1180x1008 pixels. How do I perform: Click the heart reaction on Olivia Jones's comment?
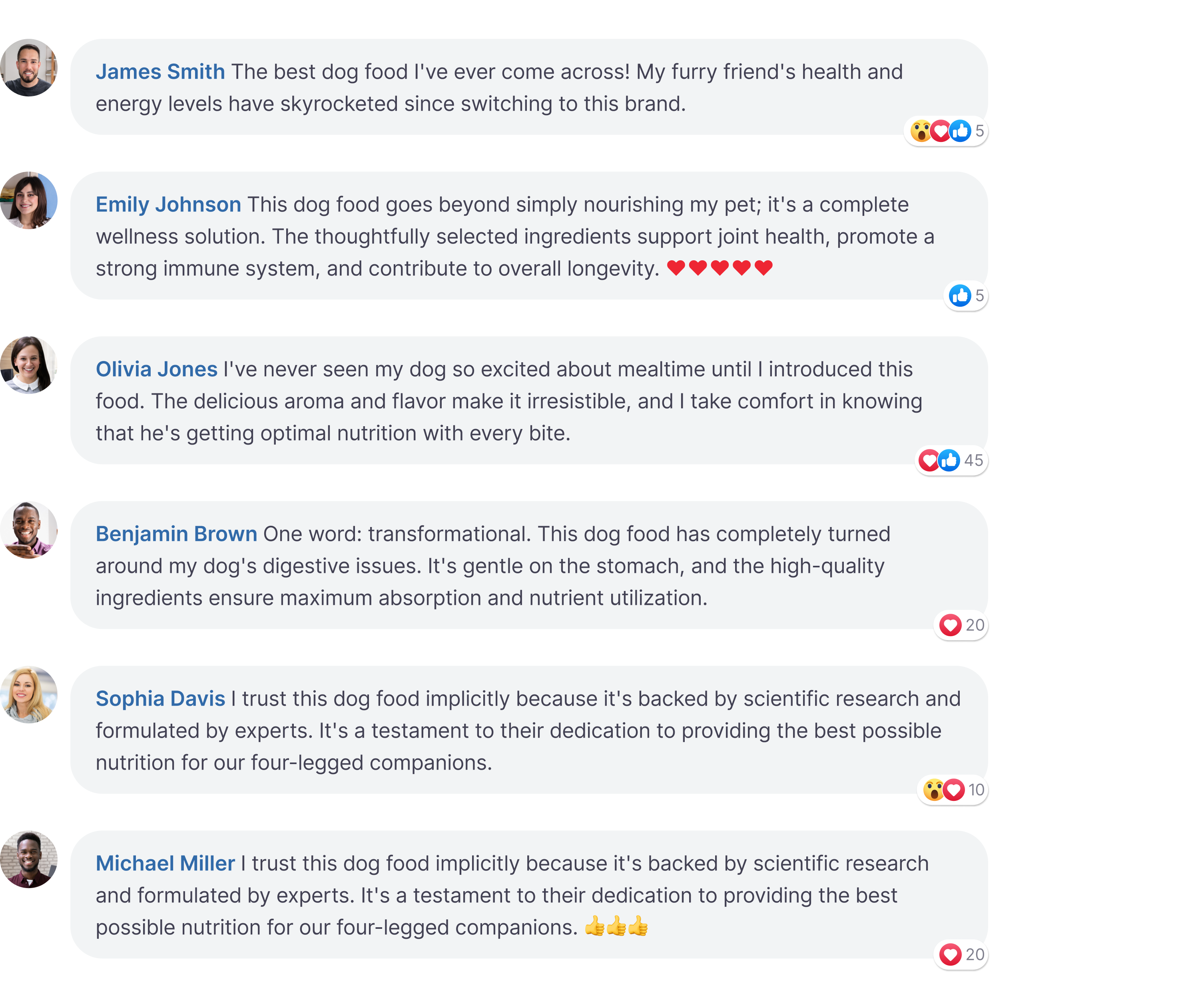pos(929,460)
